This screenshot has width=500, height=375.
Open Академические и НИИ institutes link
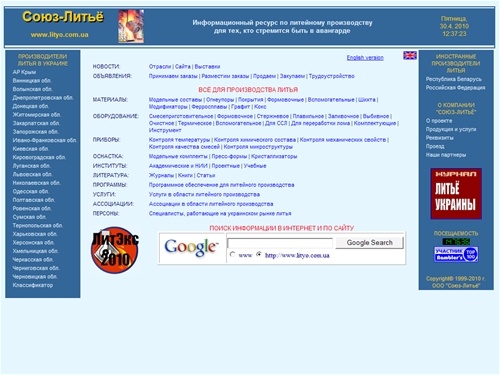coord(178,166)
